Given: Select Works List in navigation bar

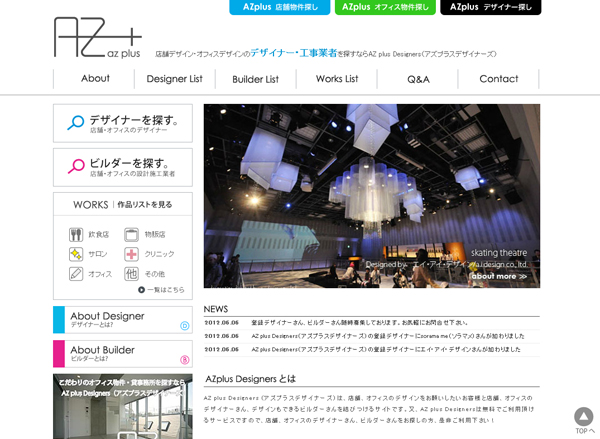Looking at the screenshot, I should (336, 79).
